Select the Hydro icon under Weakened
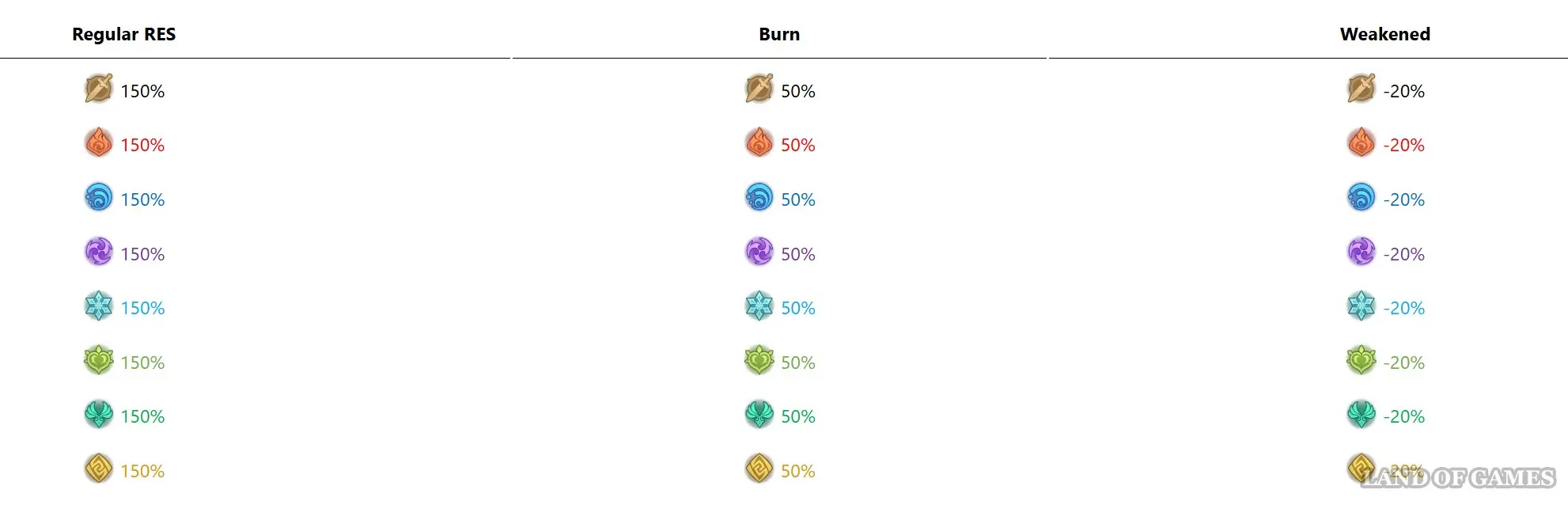Viewport: 1568px width, 505px height. coord(1361,197)
